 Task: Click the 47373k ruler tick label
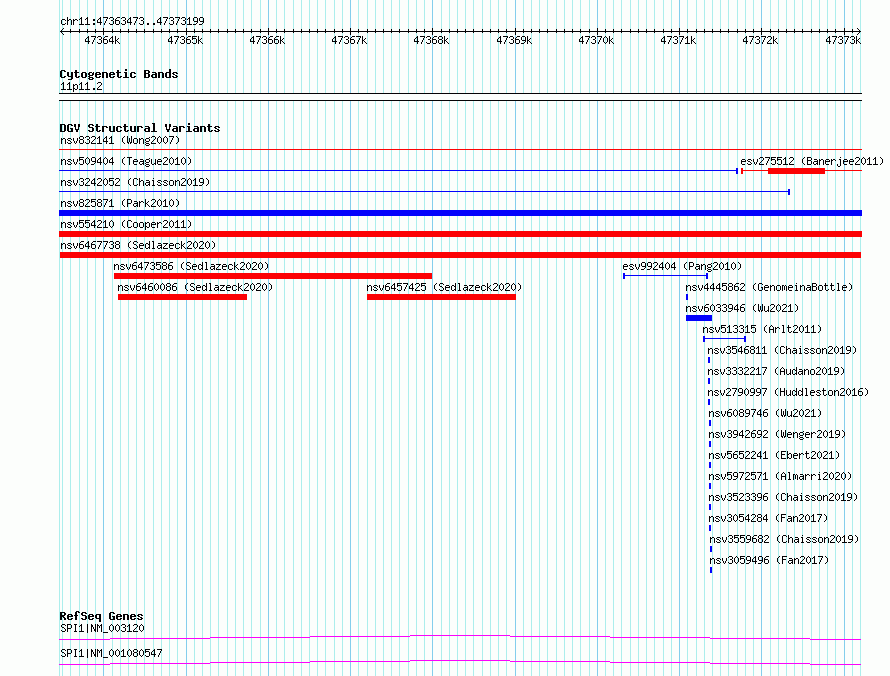coord(843,40)
